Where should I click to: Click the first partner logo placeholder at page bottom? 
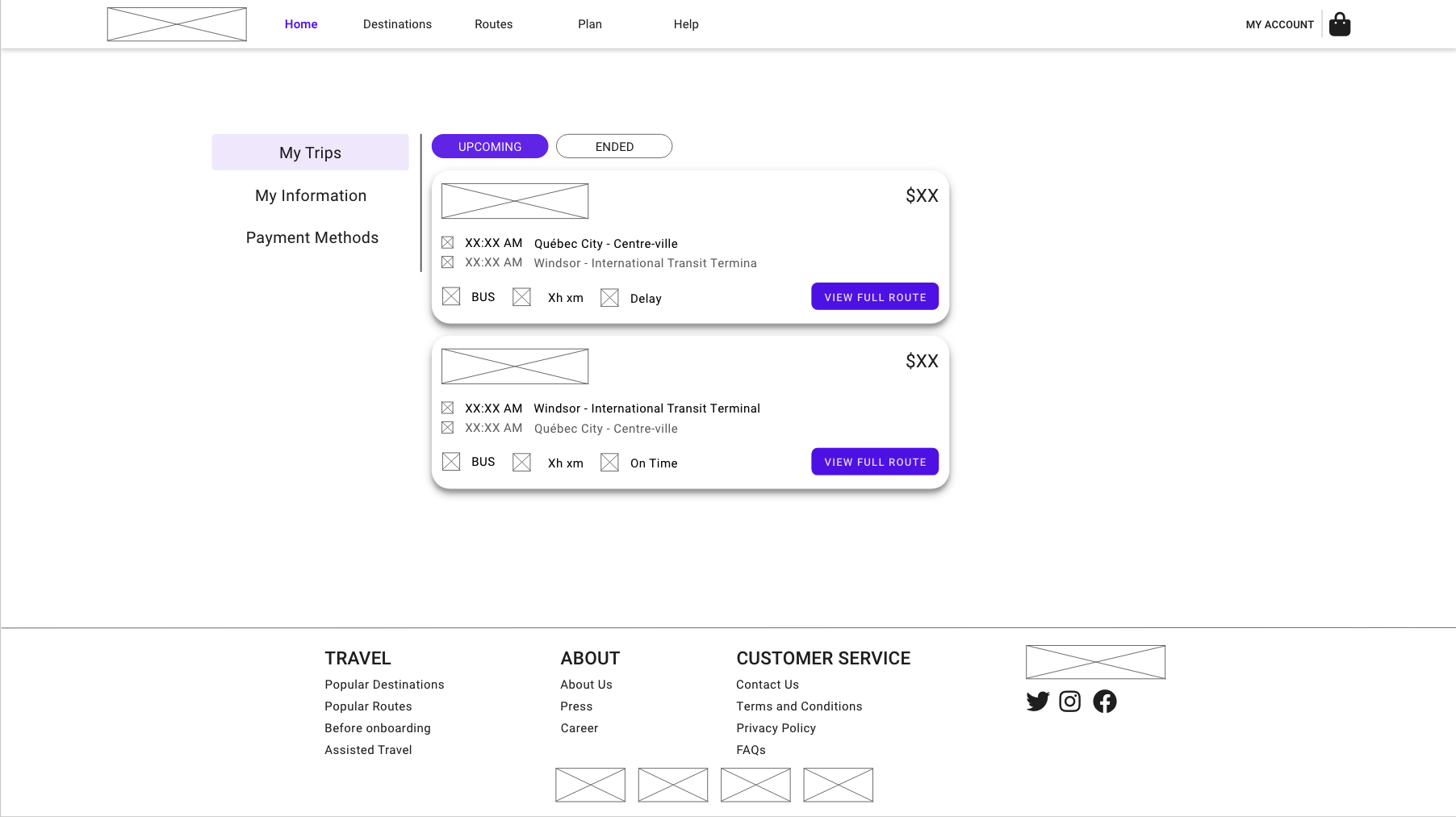pyautogui.click(x=590, y=784)
